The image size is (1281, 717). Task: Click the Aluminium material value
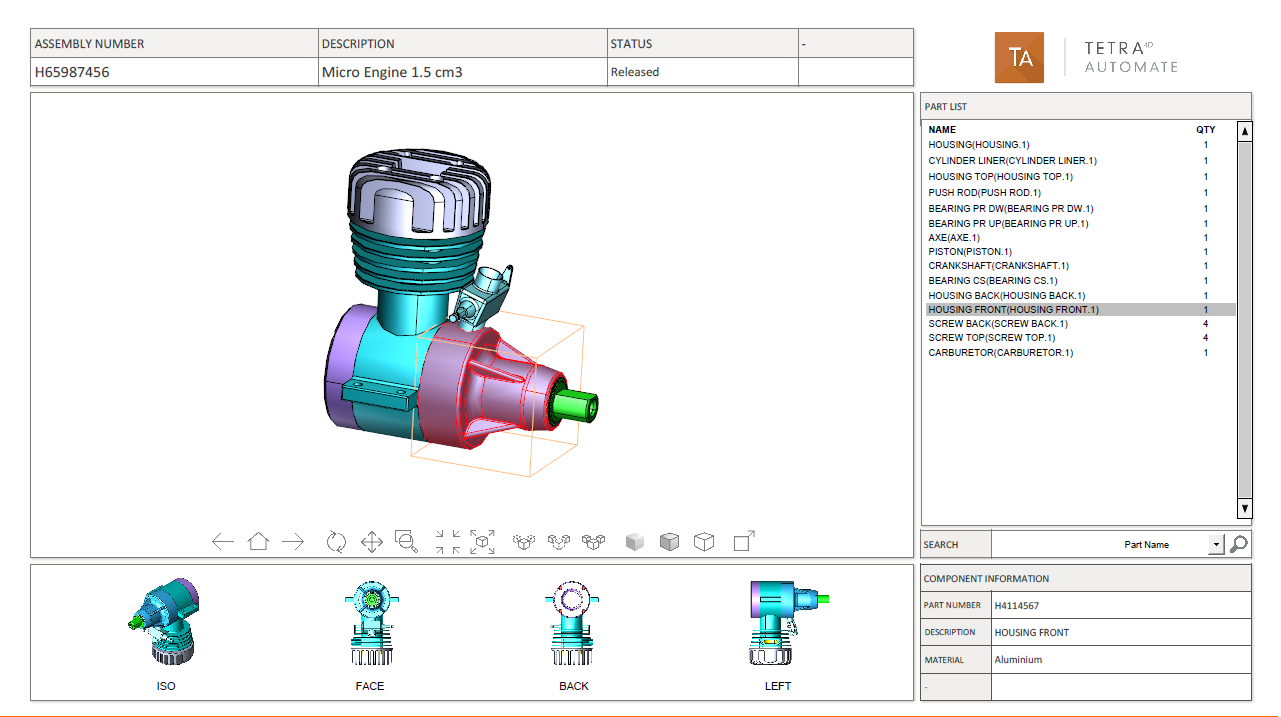click(1018, 660)
